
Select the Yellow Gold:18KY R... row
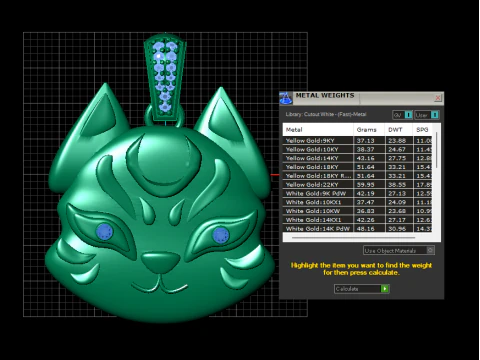click(357, 176)
